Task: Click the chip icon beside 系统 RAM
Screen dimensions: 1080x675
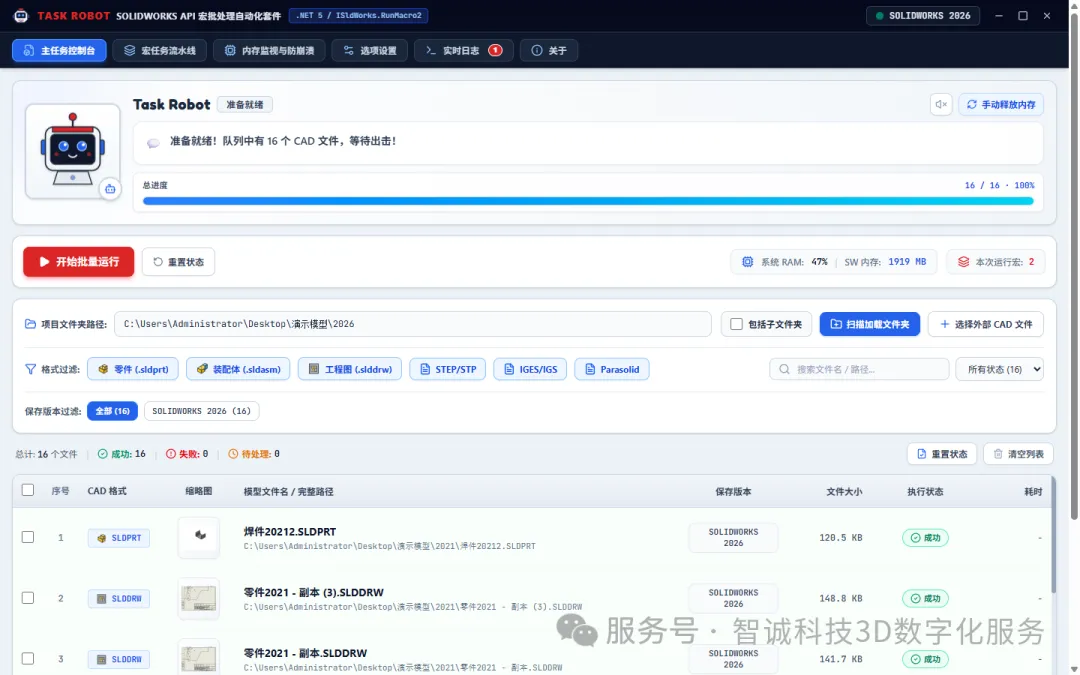Action: [x=747, y=262]
